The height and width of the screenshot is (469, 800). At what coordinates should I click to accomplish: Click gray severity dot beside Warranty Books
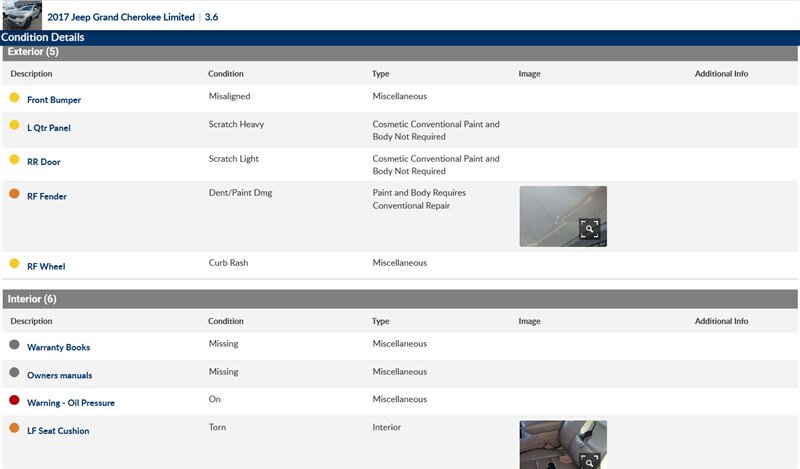(14, 345)
